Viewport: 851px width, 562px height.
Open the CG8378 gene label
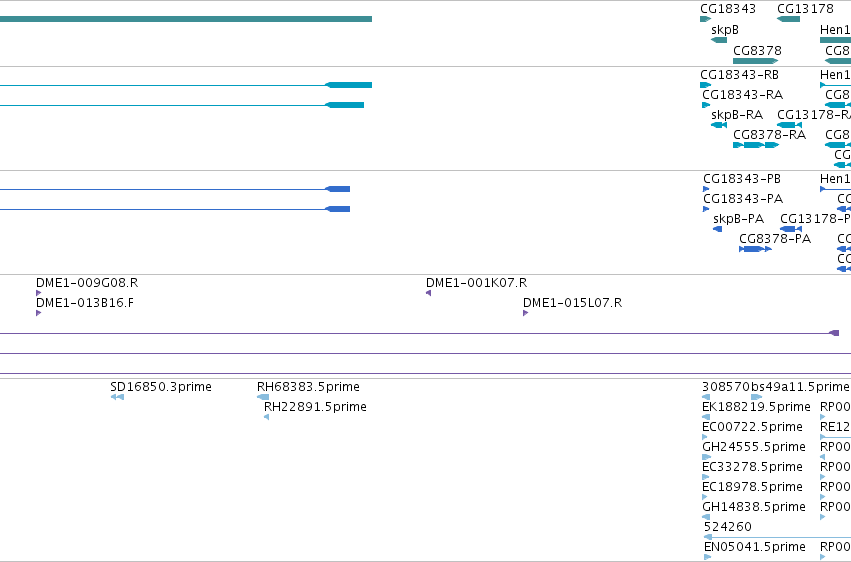[x=757, y=50]
